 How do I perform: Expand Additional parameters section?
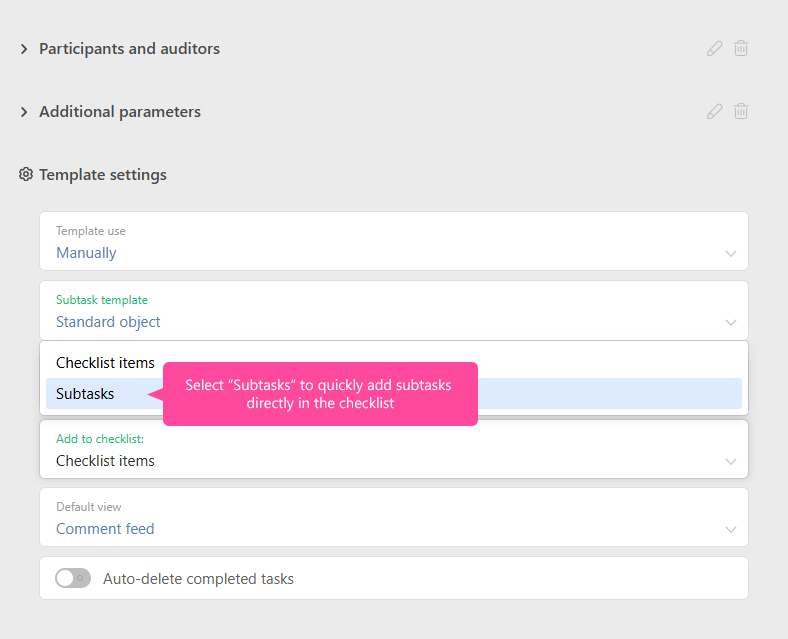click(24, 112)
